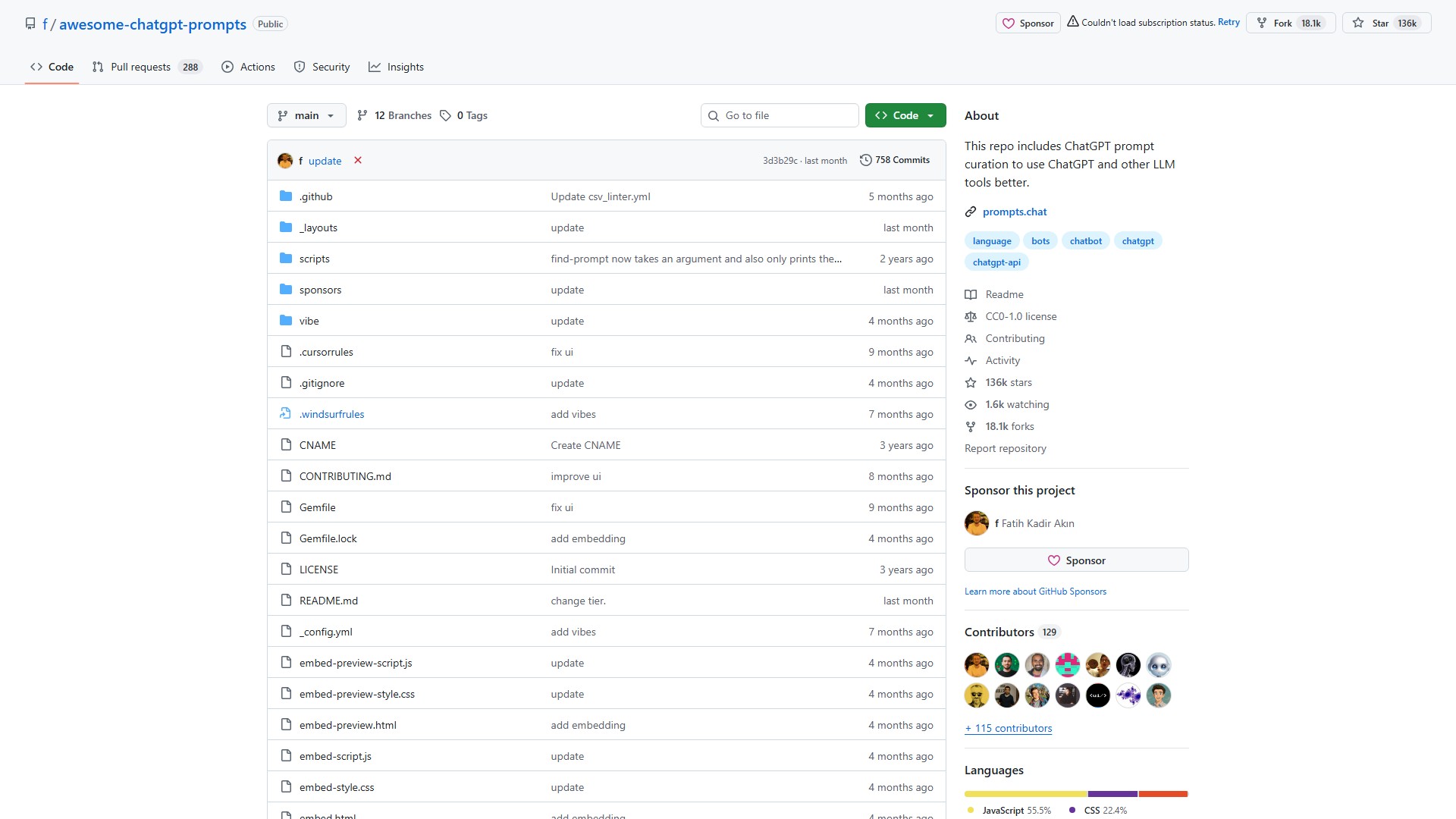The image size is (1456, 819).
Task: Click the warning triangle near subscription status
Action: (1072, 22)
